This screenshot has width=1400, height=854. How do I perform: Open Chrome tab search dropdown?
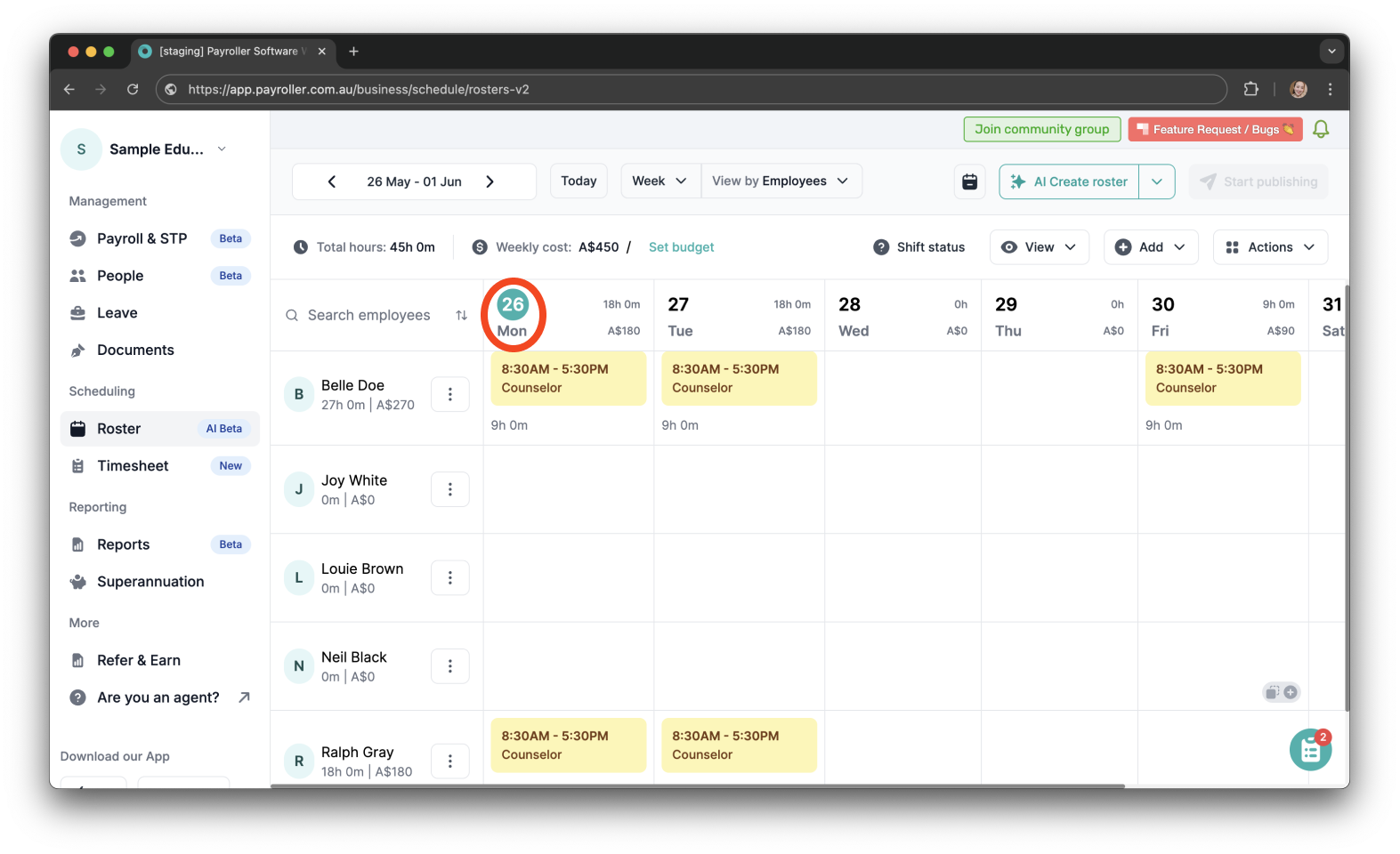(x=1331, y=52)
